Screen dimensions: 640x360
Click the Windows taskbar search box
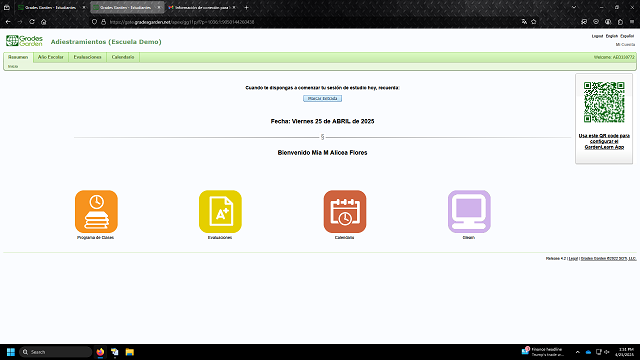point(56,352)
